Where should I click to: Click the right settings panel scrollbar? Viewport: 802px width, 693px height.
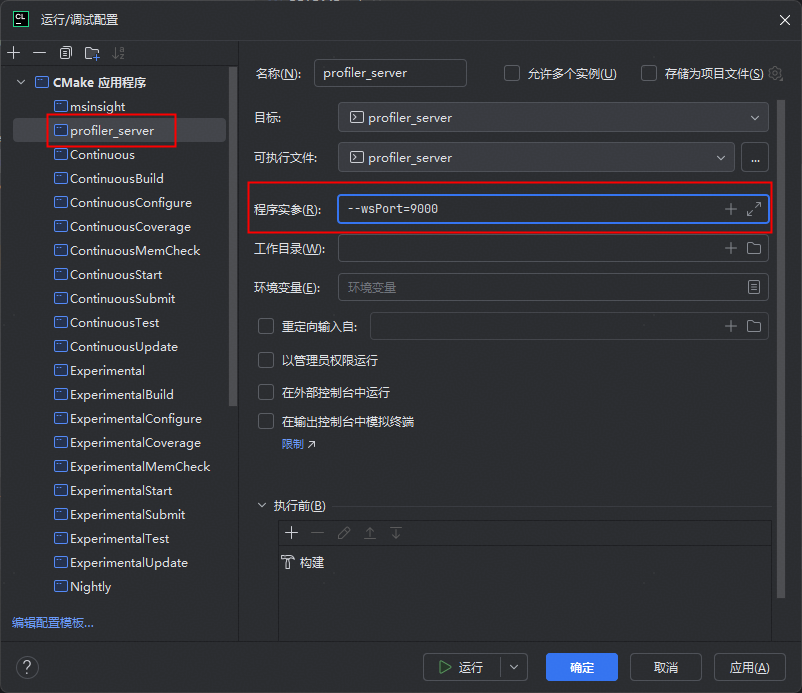pyautogui.click(x=781, y=349)
